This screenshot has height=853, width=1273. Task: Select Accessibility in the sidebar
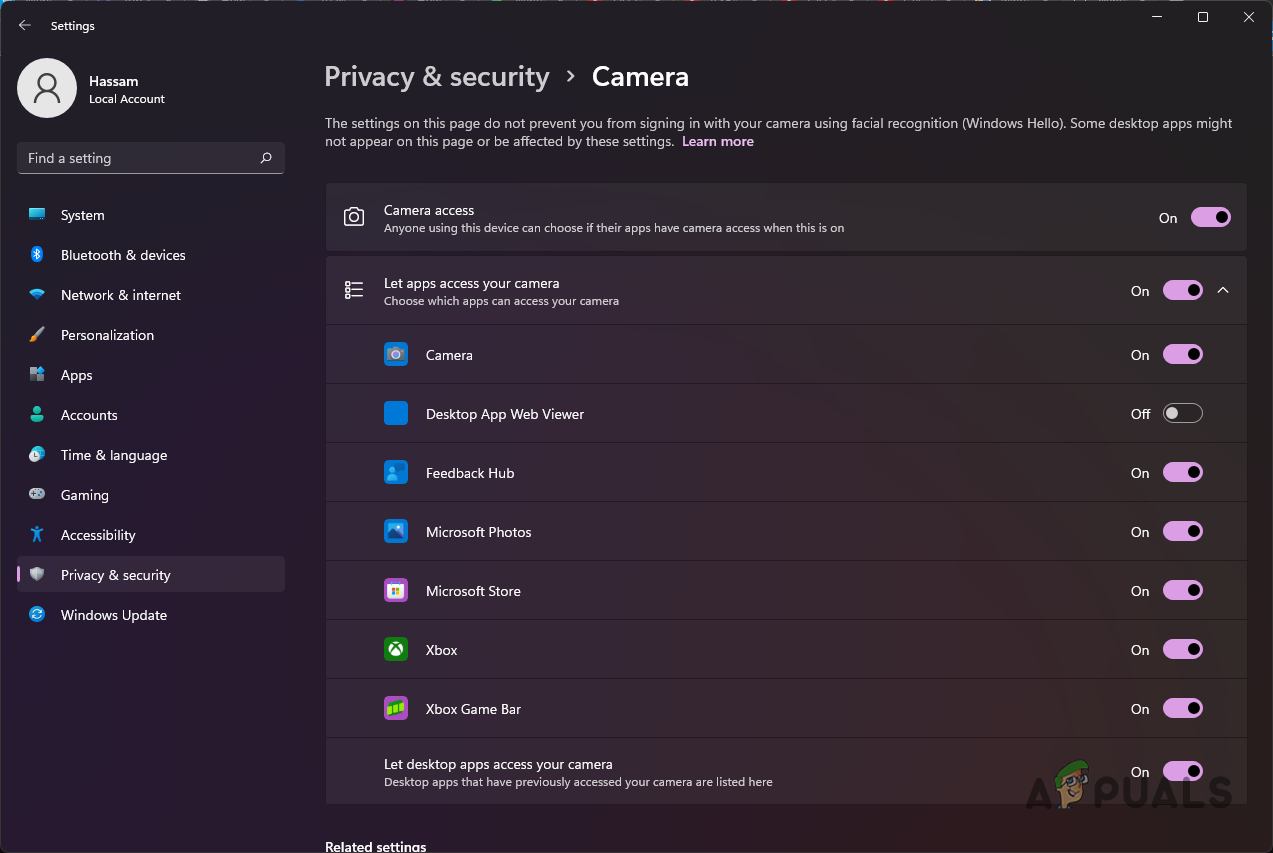(x=99, y=534)
